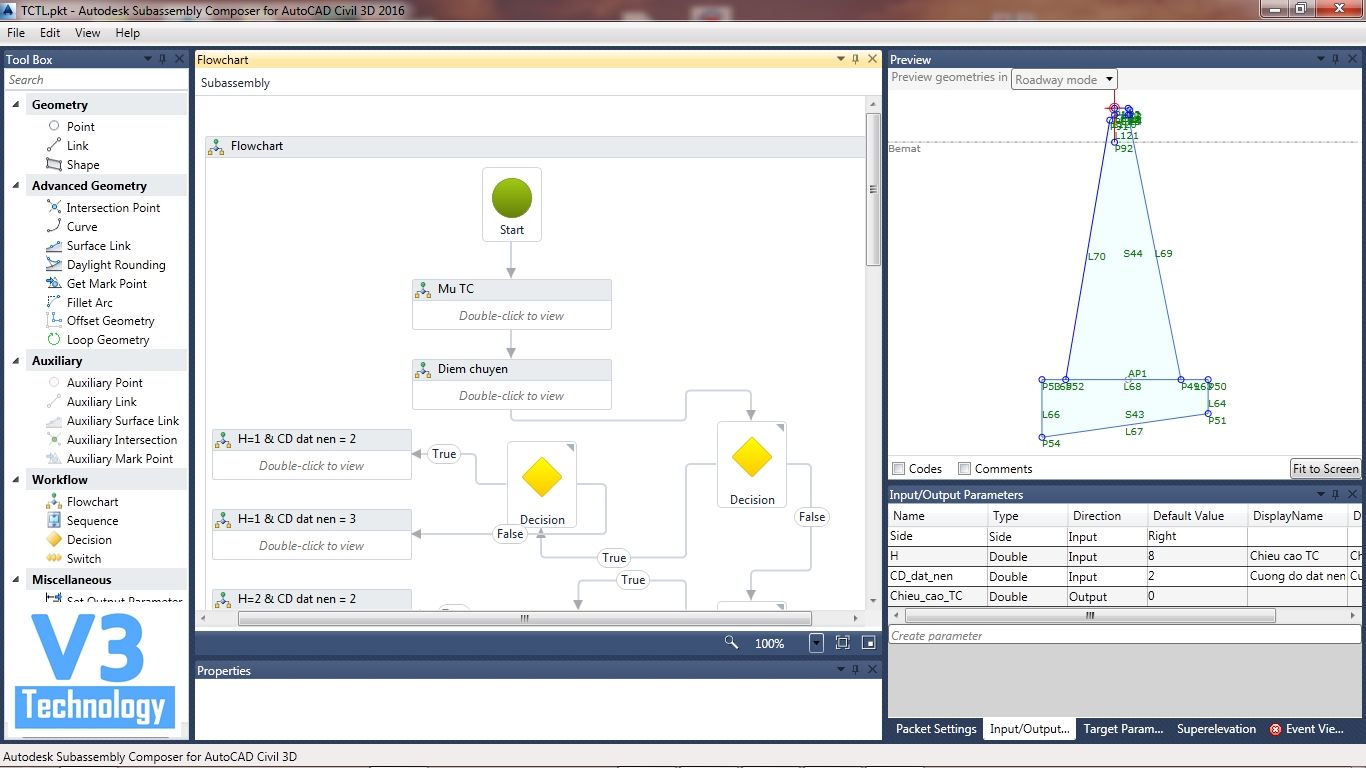Collapse the Geometry toolbox group
The width and height of the screenshot is (1366, 768).
(16, 105)
